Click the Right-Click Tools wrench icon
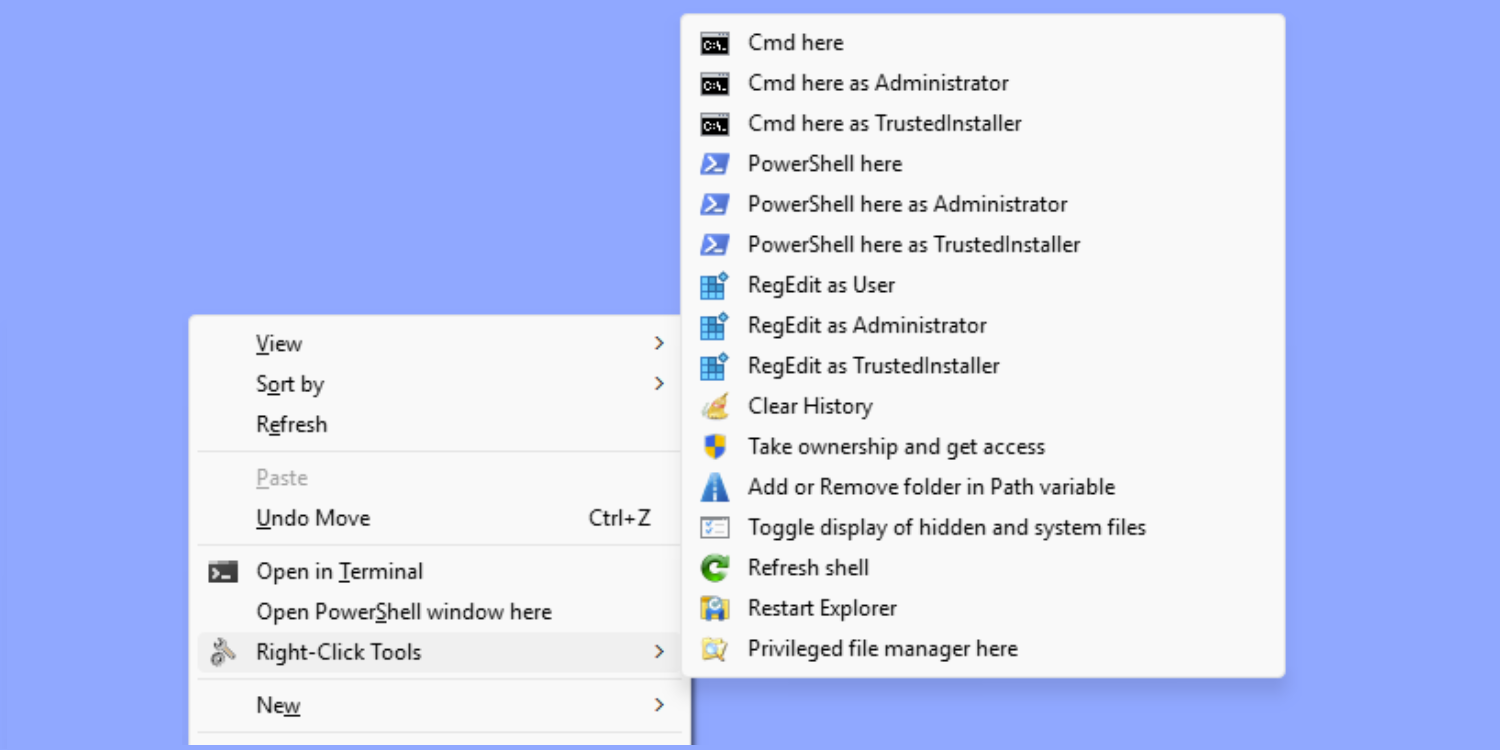Screen dimensions: 1500x750 (x=222, y=652)
